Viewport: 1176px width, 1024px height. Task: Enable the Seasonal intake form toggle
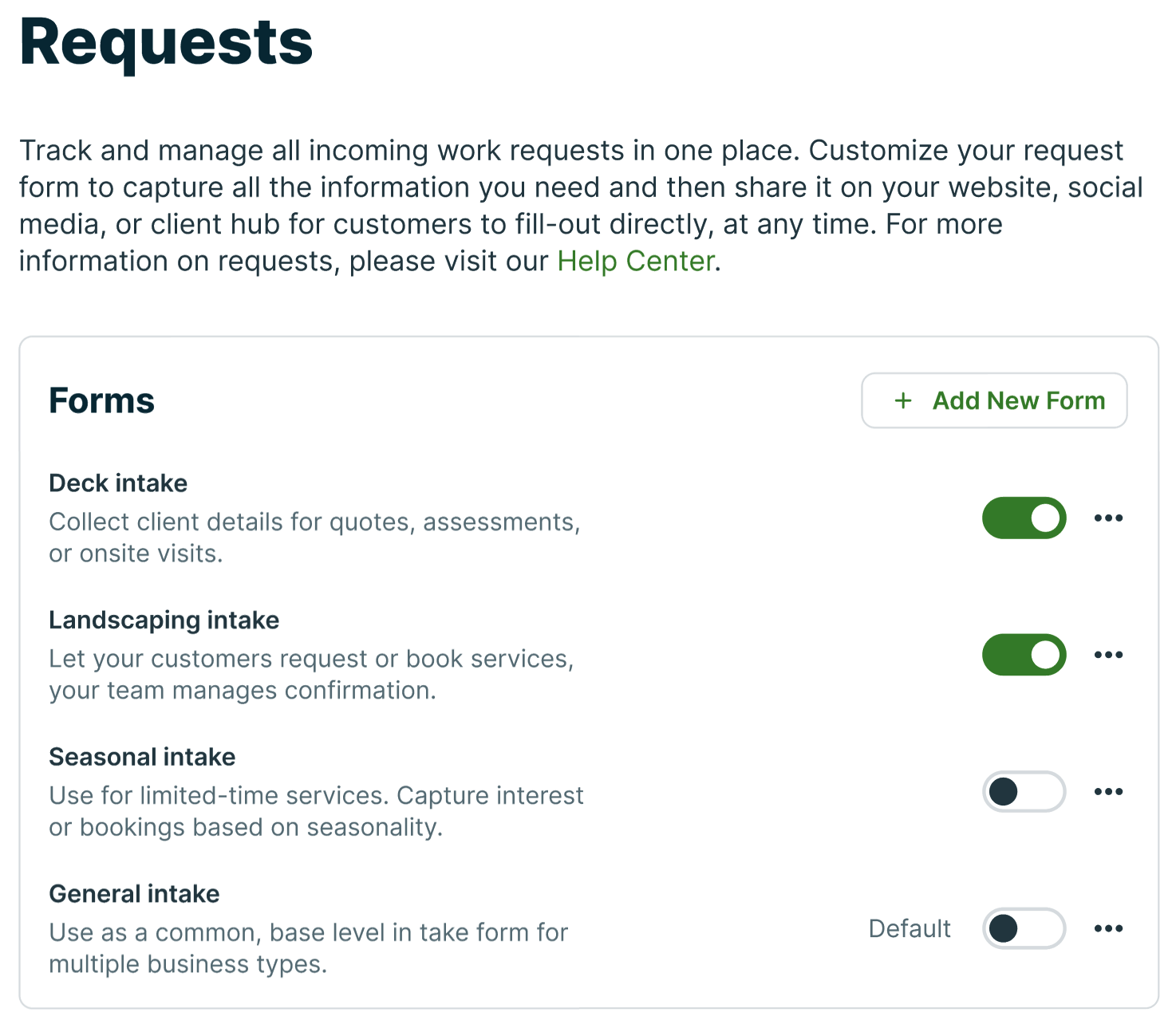click(x=1024, y=792)
